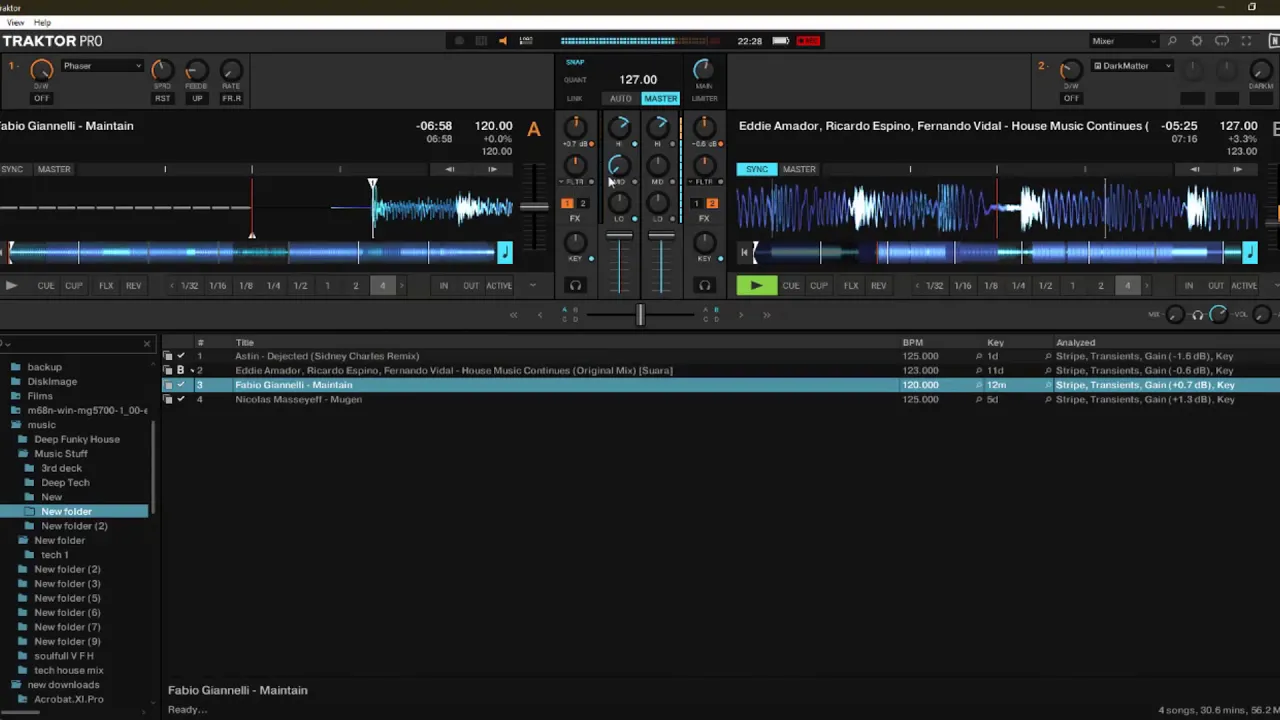Sort tracks by Title column header
1280x720 pixels.
(x=244, y=343)
